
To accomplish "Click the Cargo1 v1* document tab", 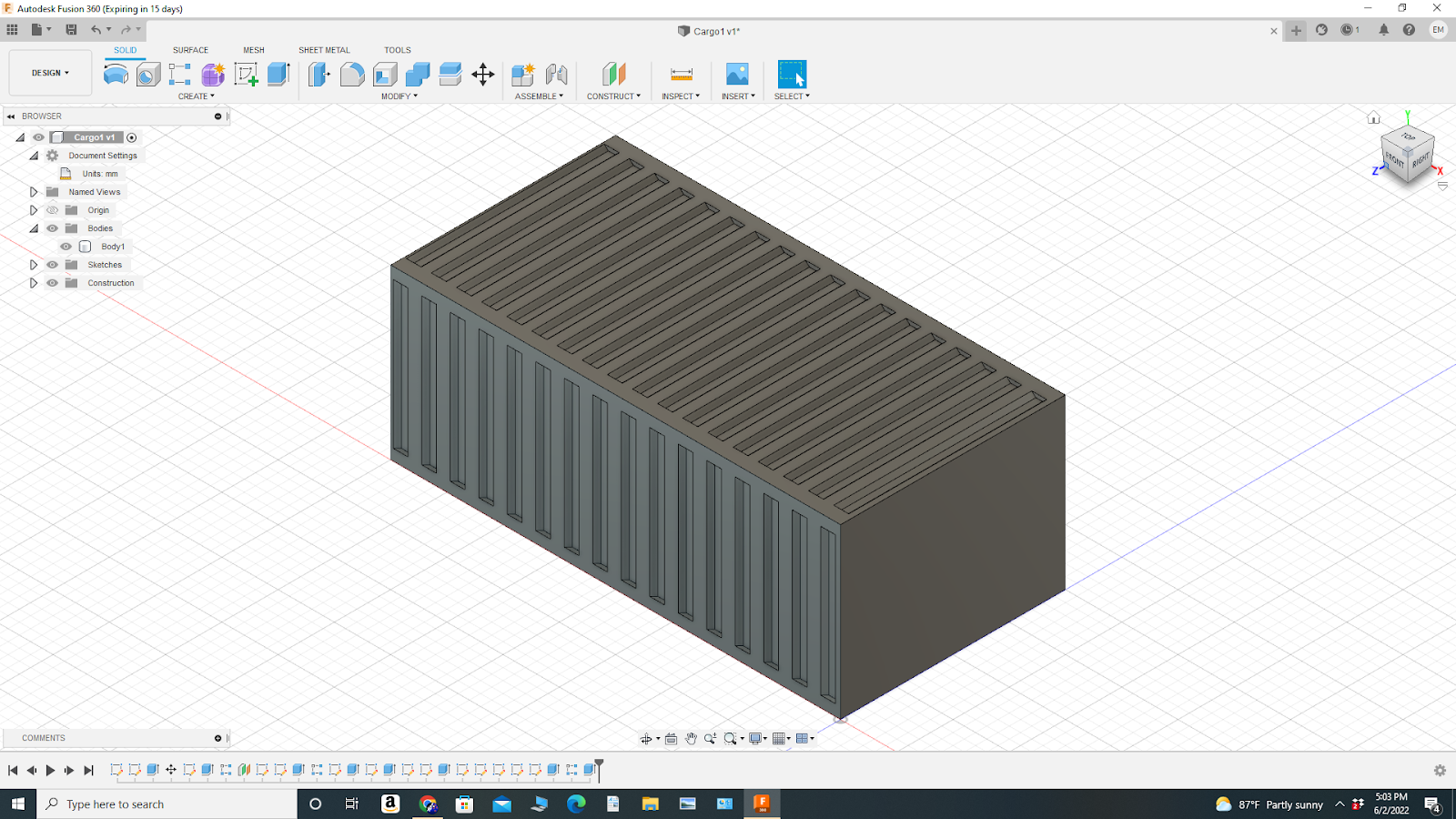I will [709, 31].
